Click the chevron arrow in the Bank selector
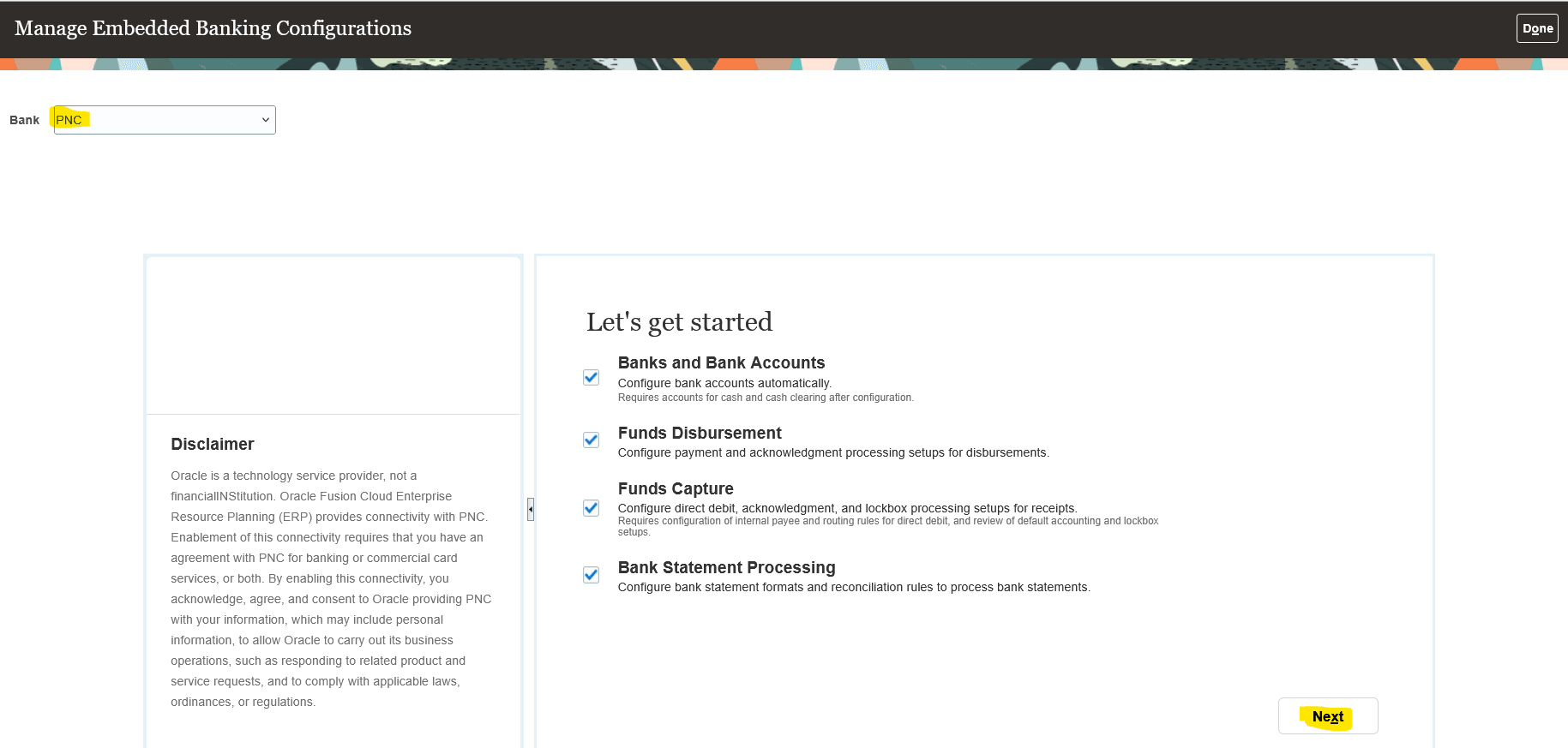Image resolution: width=1568 pixels, height=748 pixels. coord(266,120)
